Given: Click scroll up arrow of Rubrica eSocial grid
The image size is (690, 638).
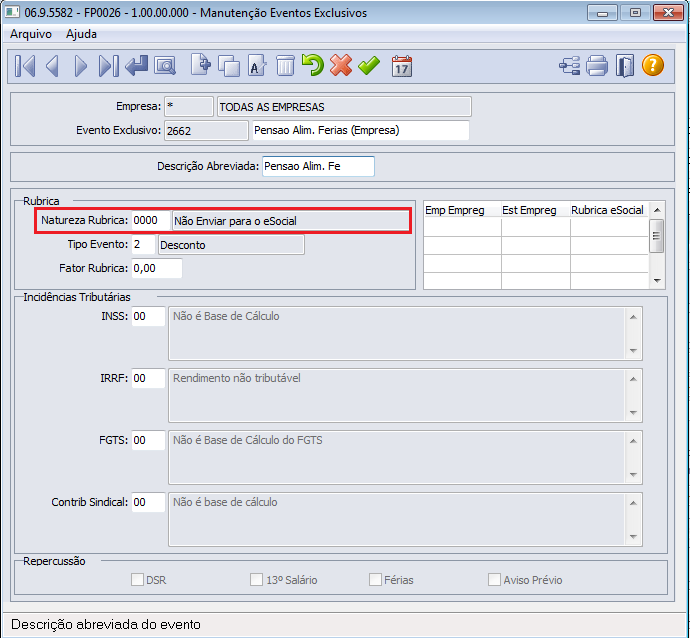Looking at the screenshot, I should point(657,210).
